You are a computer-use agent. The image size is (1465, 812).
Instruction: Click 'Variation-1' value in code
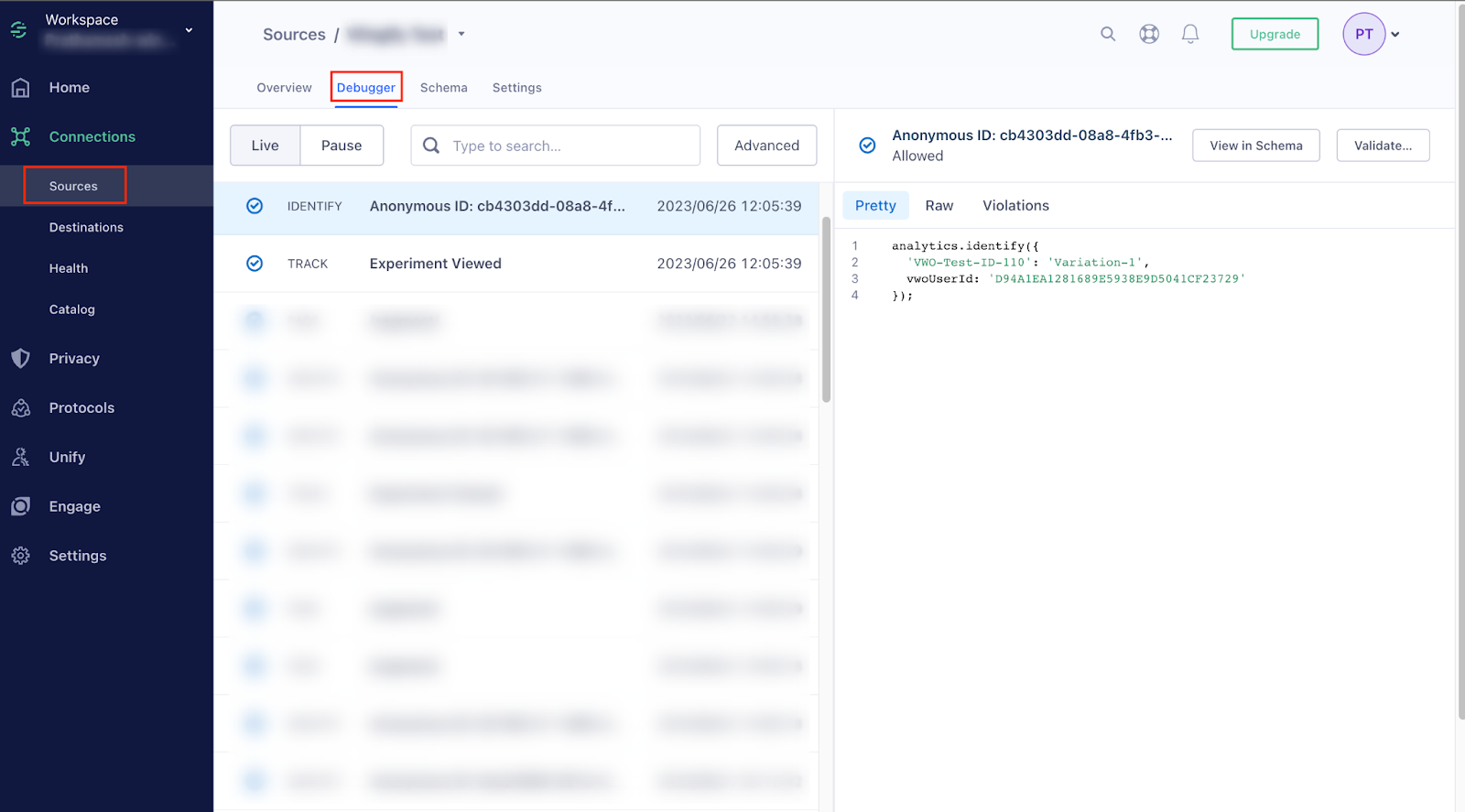pos(1094,262)
